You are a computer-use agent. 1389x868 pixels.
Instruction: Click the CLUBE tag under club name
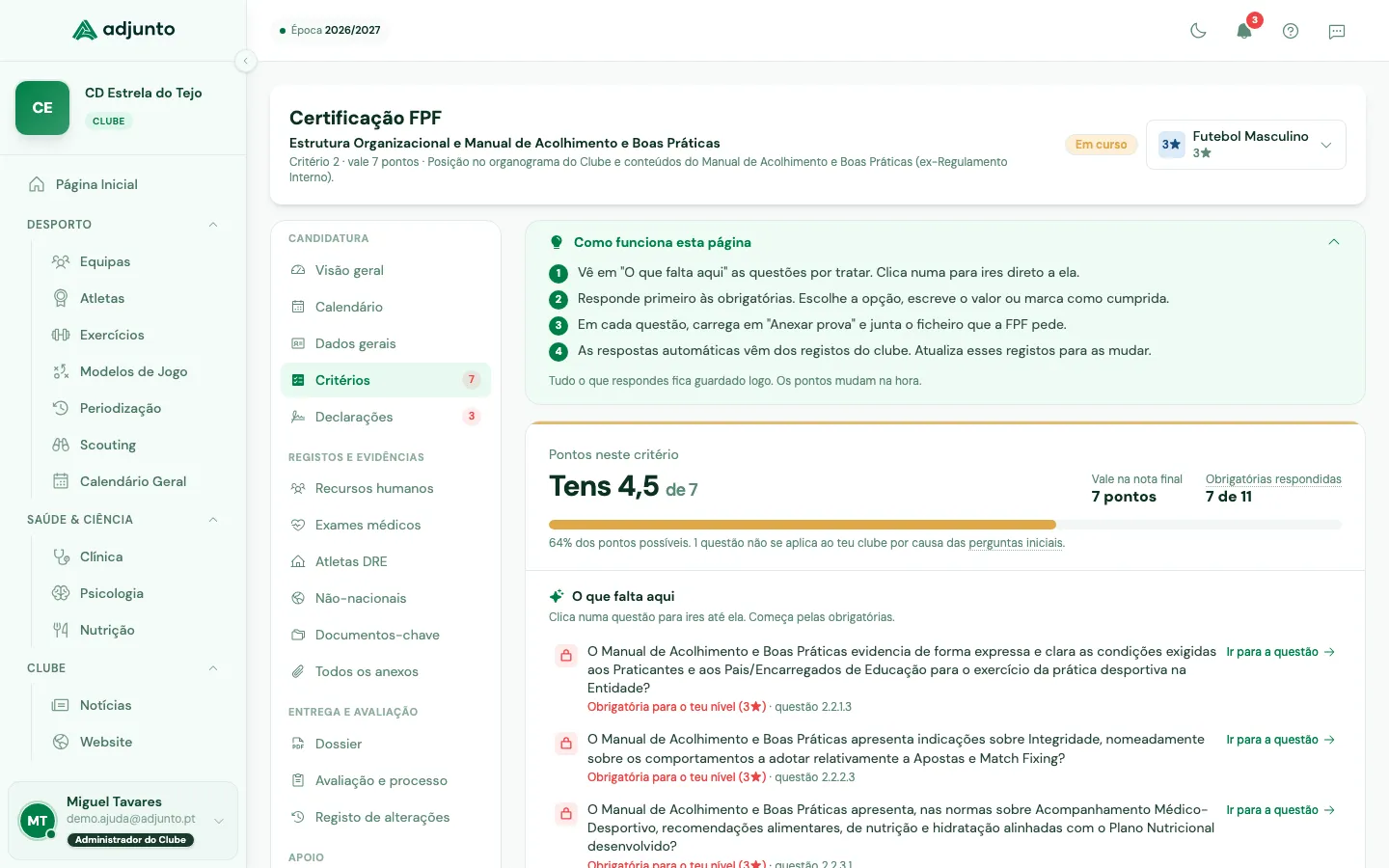pos(109,122)
